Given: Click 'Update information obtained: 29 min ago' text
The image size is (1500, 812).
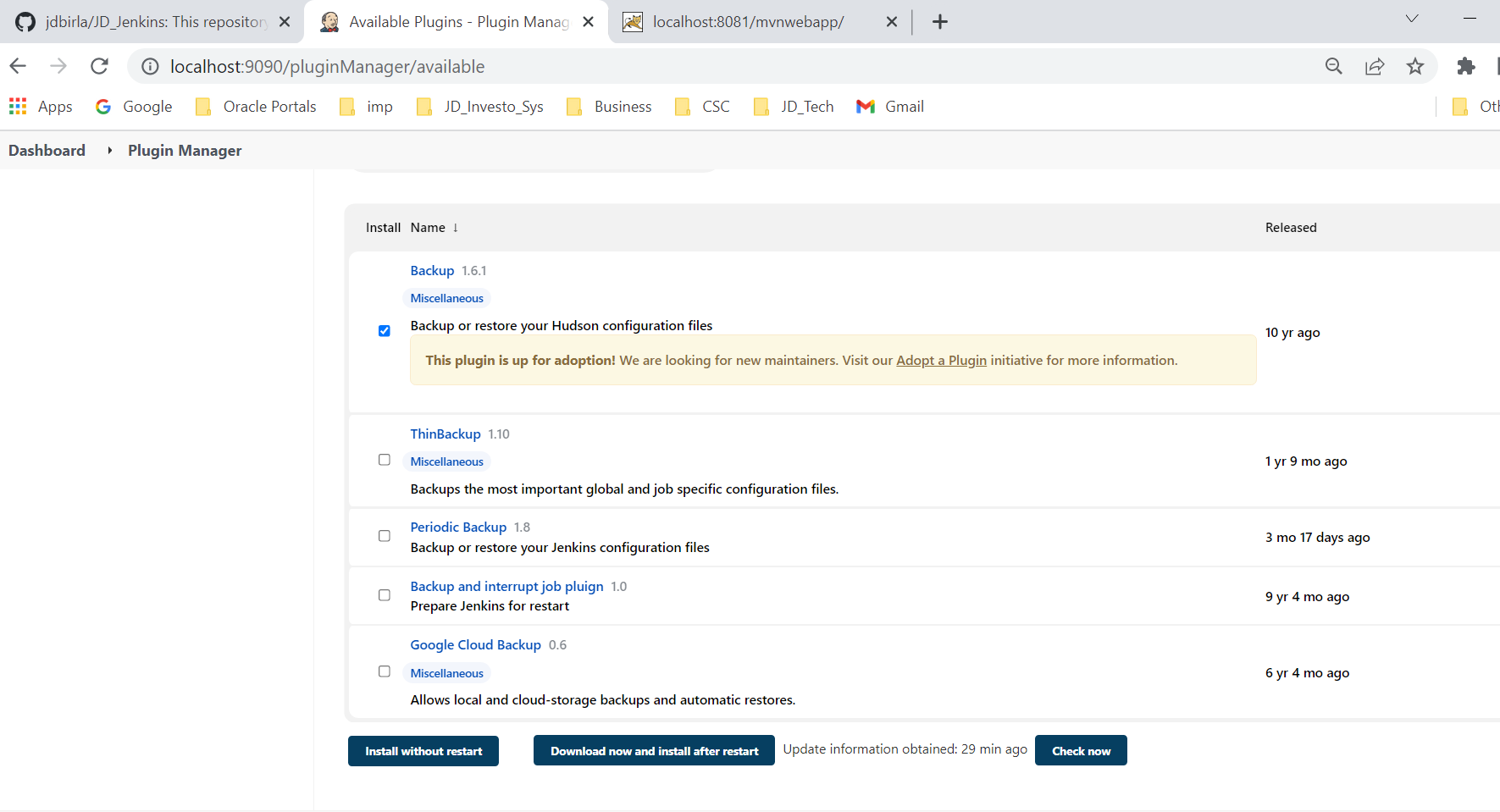Looking at the screenshot, I should click(905, 748).
